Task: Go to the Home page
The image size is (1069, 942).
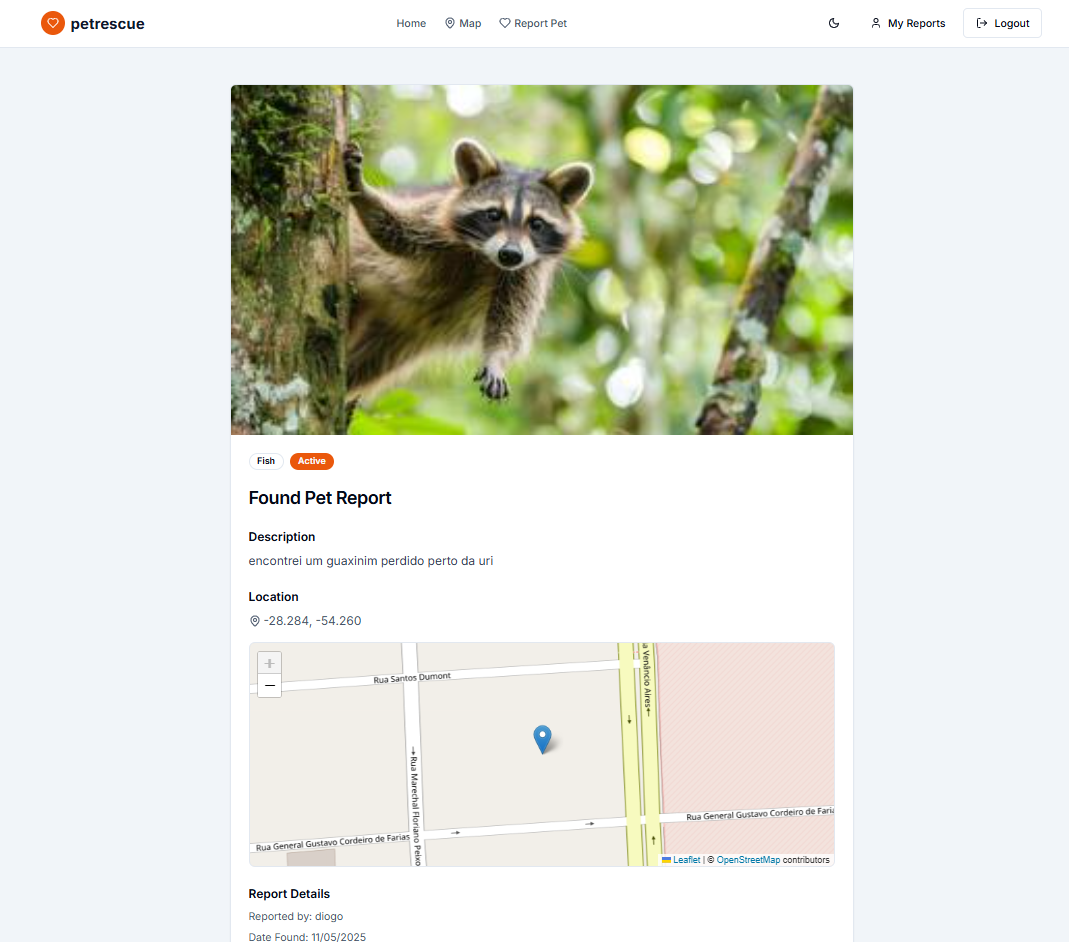Action: [411, 23]
